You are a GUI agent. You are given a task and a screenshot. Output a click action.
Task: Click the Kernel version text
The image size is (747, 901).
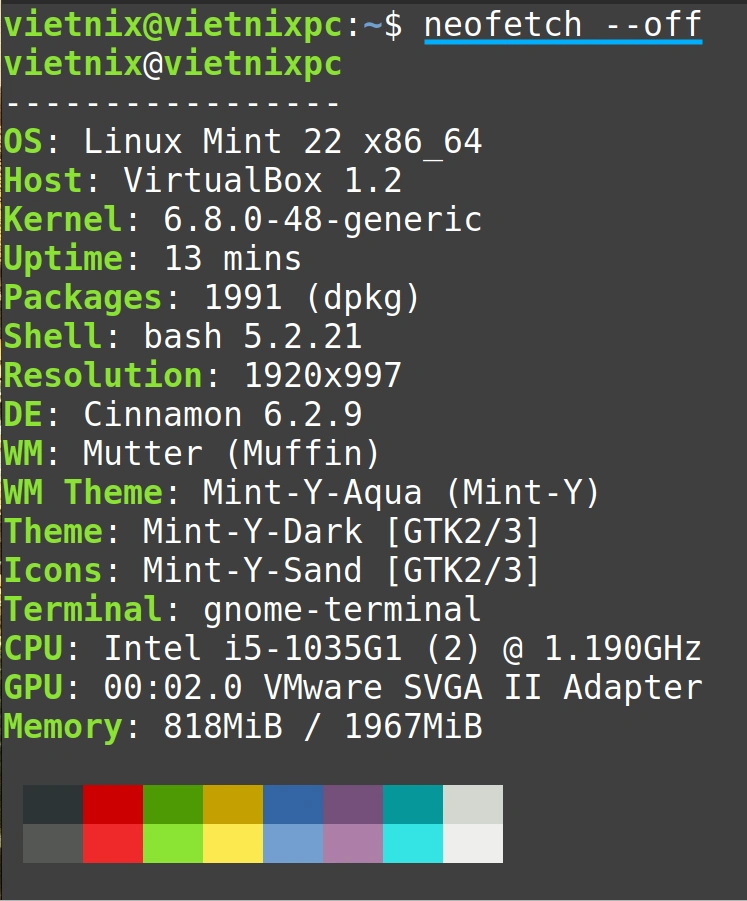coord(322,220)
